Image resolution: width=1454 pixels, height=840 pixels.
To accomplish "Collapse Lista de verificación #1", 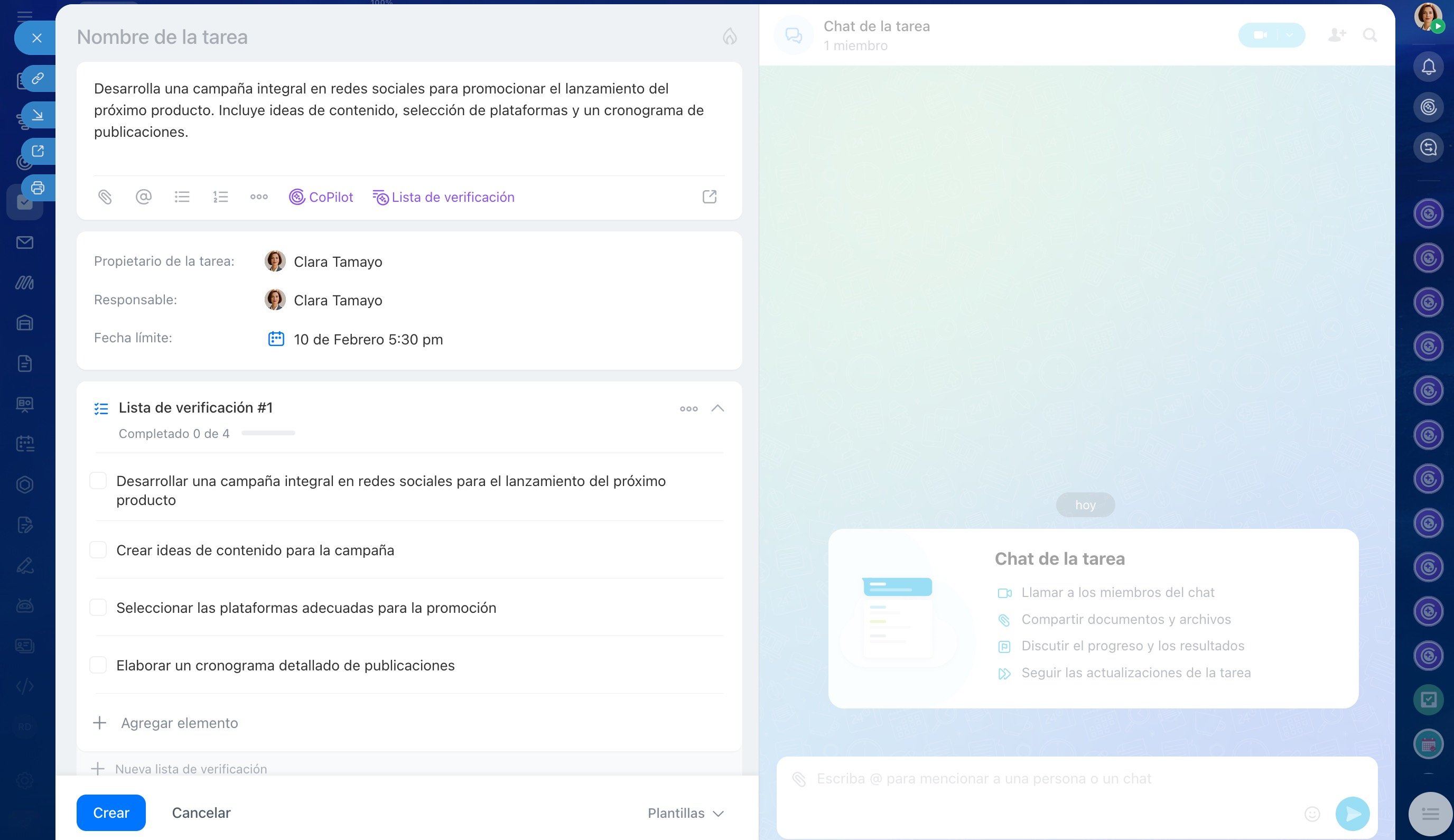I will tap(717, 408).
